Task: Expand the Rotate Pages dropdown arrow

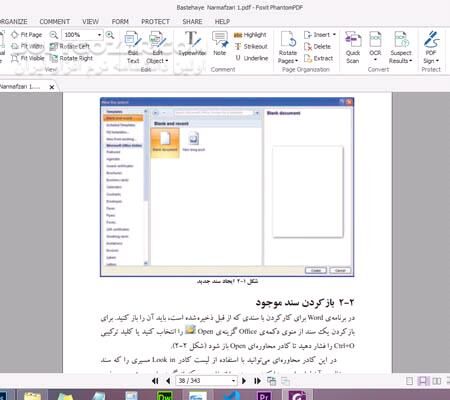Action: click(296, 61)
